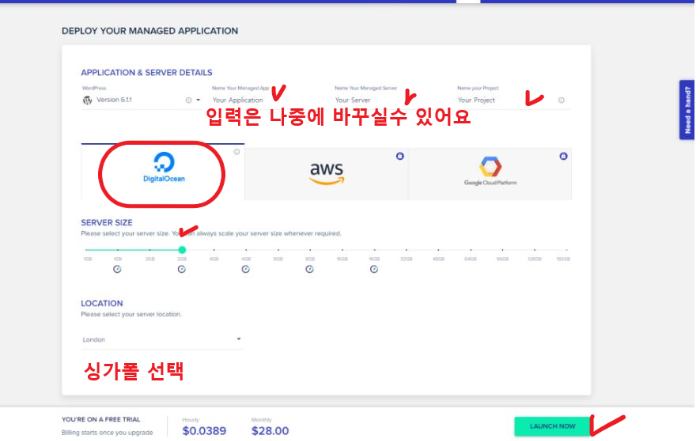Click the $0.0389 hourly price
The height and width of the screenshot is (441, 700).
tap(204, 431)
